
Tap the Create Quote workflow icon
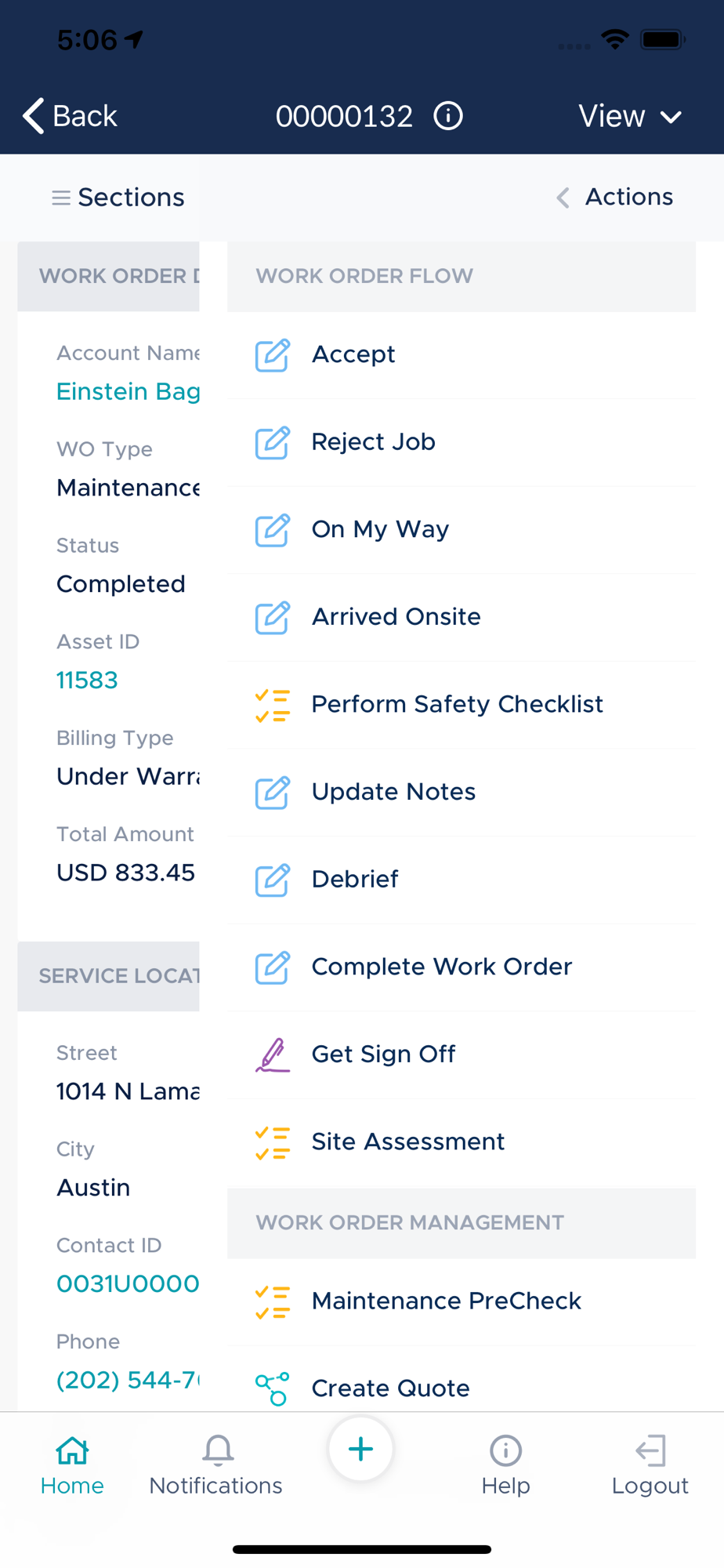tap(273, 1388)
